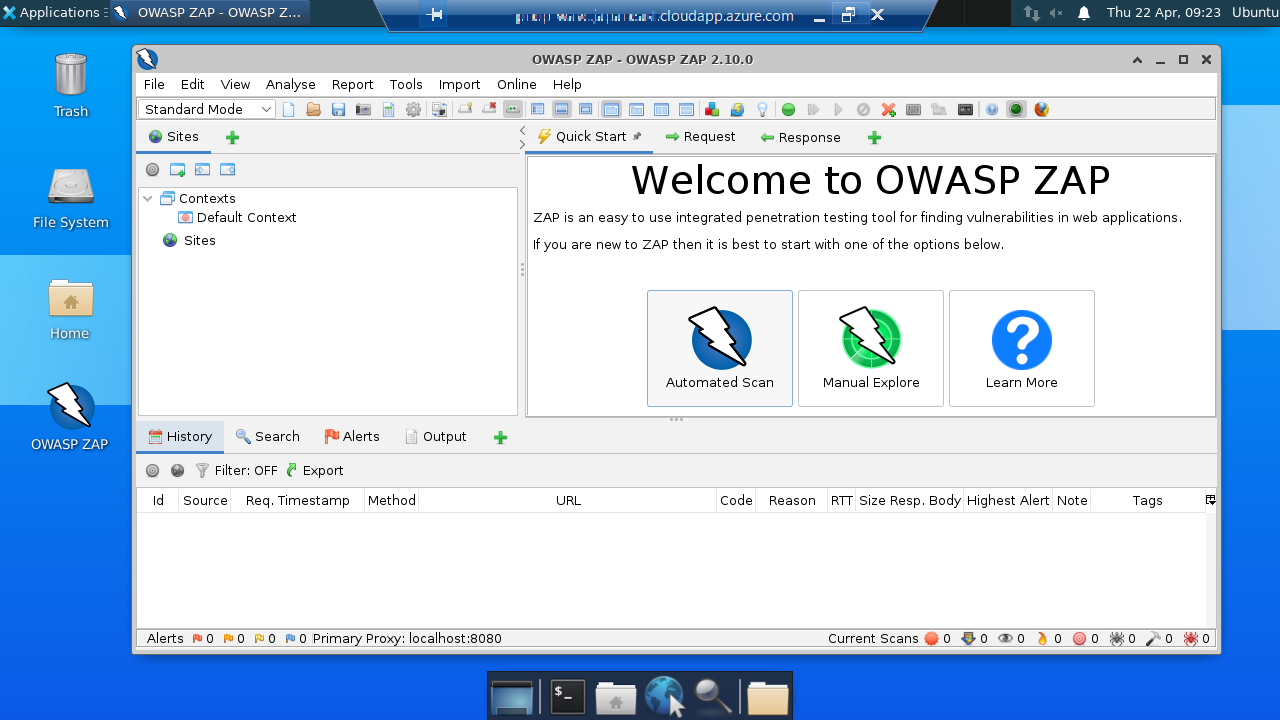Screen dimensions: 1280x720
Task: Click the Req. Timestamp column header
Action: coord(297,500)
